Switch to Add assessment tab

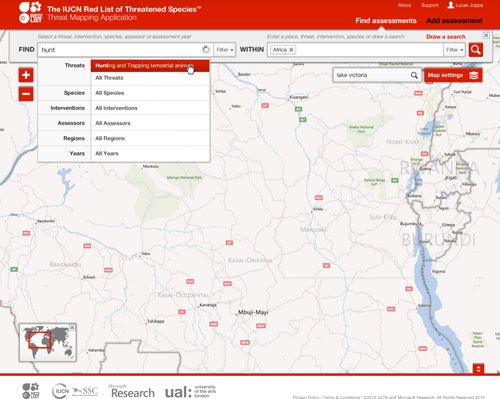(454, 21)
